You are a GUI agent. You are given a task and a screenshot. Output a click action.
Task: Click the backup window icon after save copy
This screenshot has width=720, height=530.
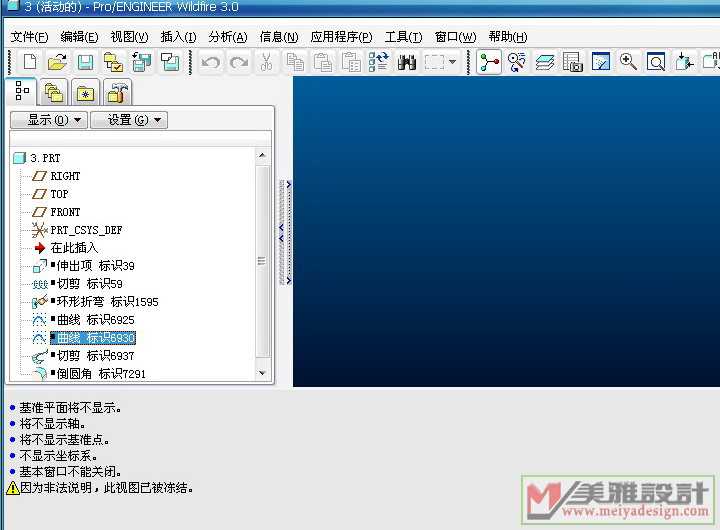pyautogui.click(x=170, y=62)
